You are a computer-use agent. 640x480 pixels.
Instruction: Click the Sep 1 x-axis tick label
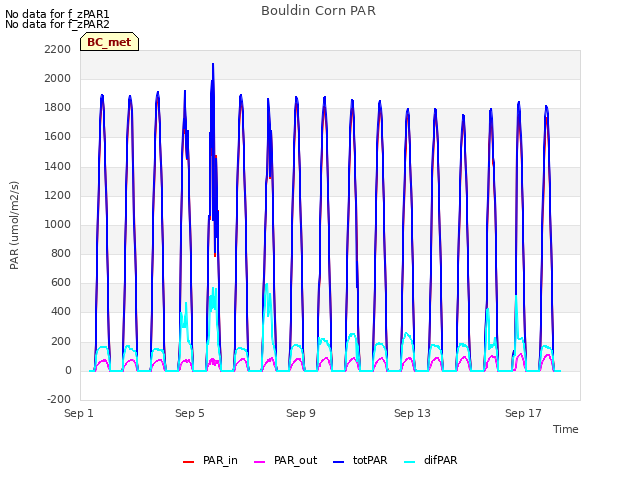point(79,413)
